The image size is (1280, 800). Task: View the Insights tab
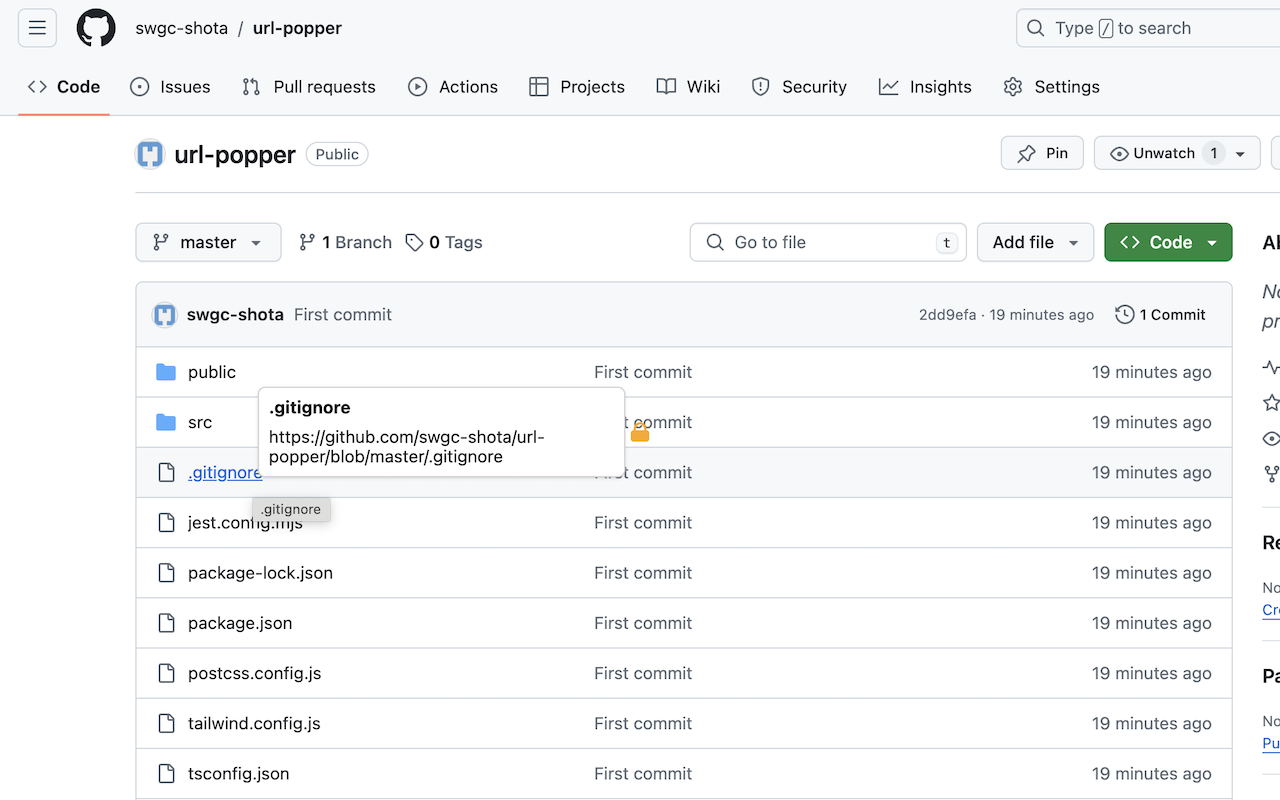tap(925, 87)
